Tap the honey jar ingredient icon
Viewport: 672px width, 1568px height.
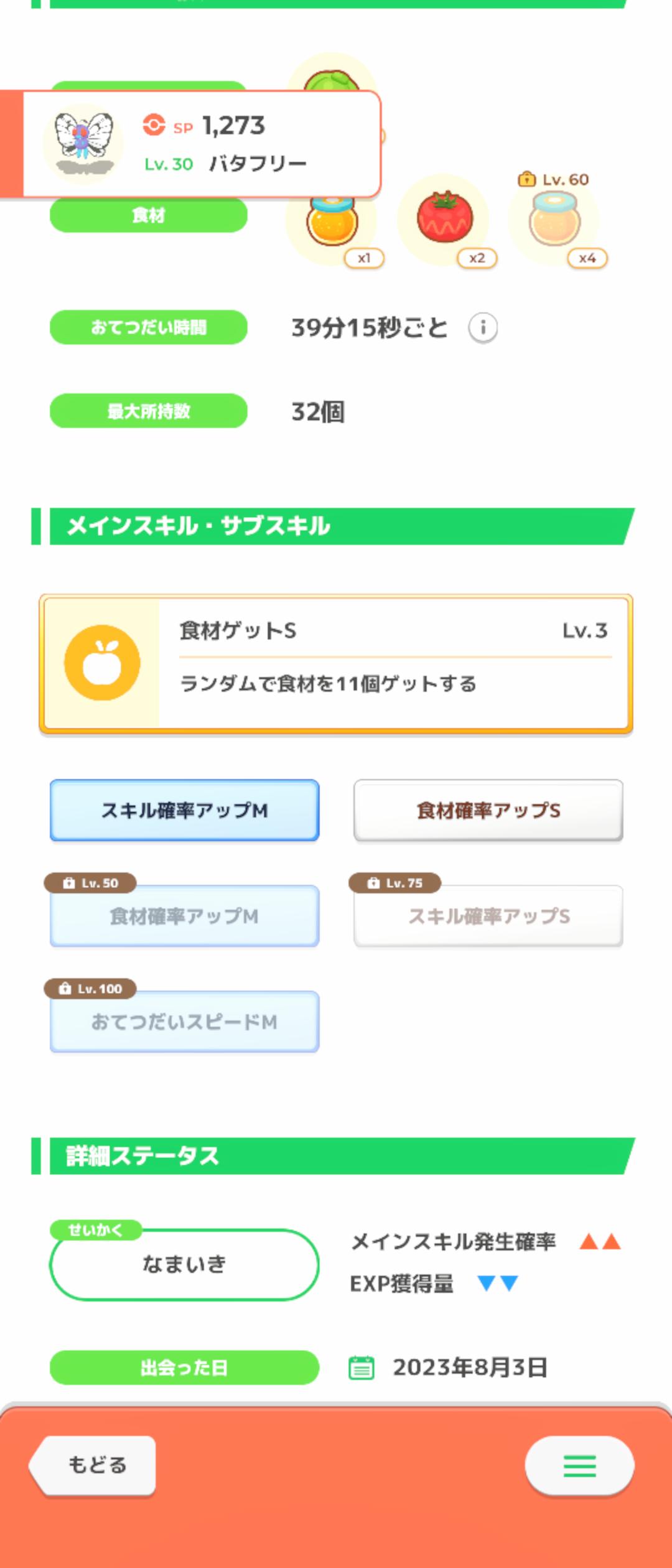[x=332, y=221]
